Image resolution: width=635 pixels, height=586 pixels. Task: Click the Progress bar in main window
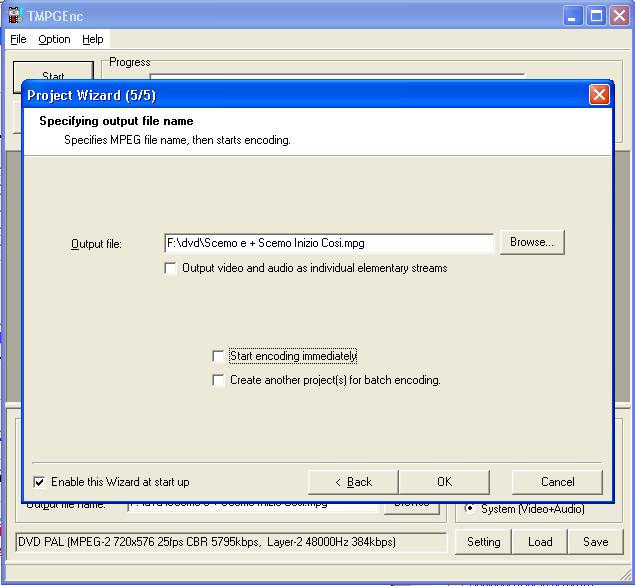(337, 76)
